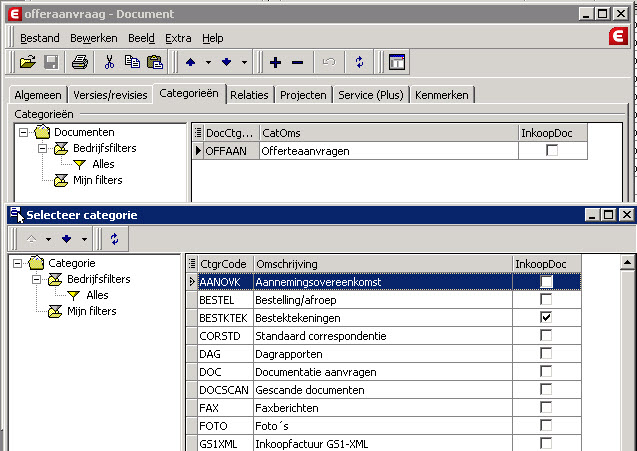637x451 pixels.
Task: Click the Undo toolbar icon
Action: coord(329,62)
